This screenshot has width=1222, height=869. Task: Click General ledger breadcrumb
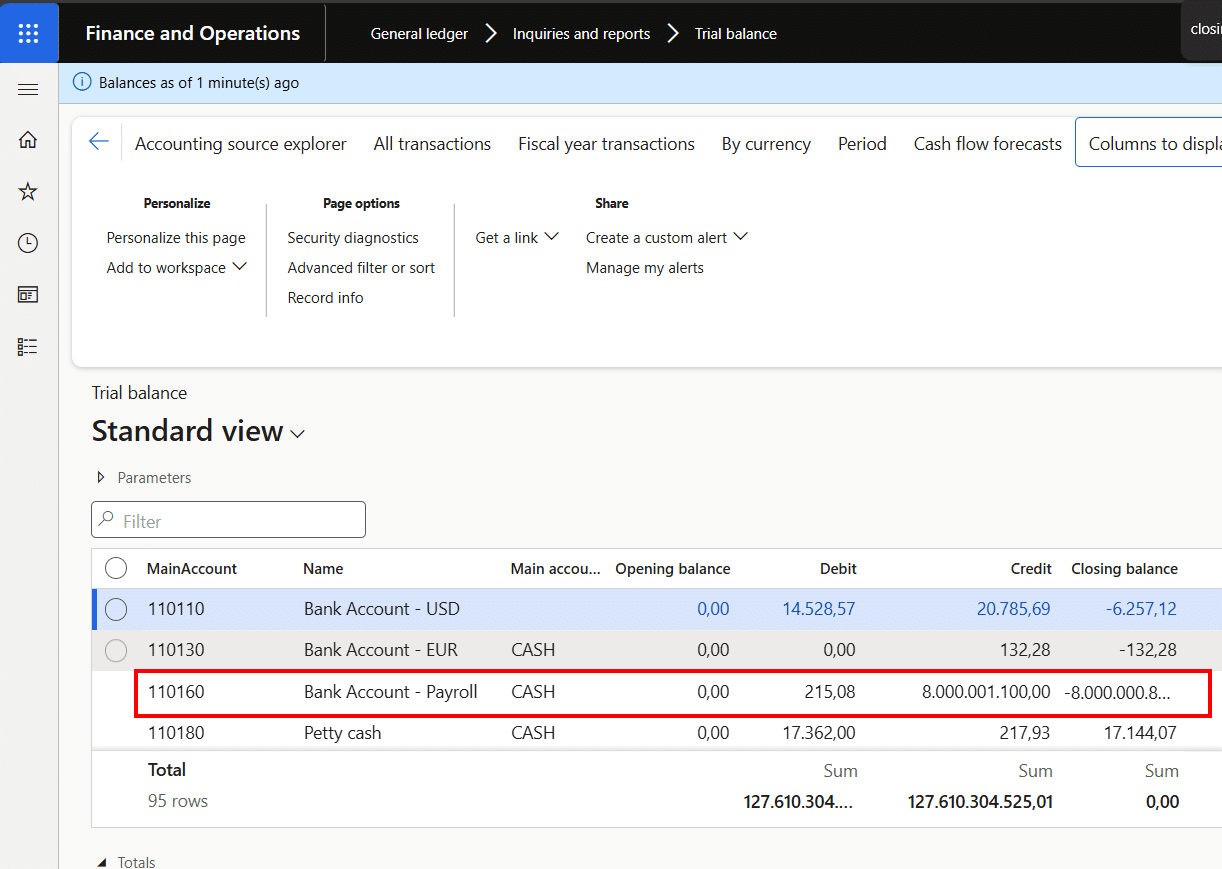[x=419, y=33]
